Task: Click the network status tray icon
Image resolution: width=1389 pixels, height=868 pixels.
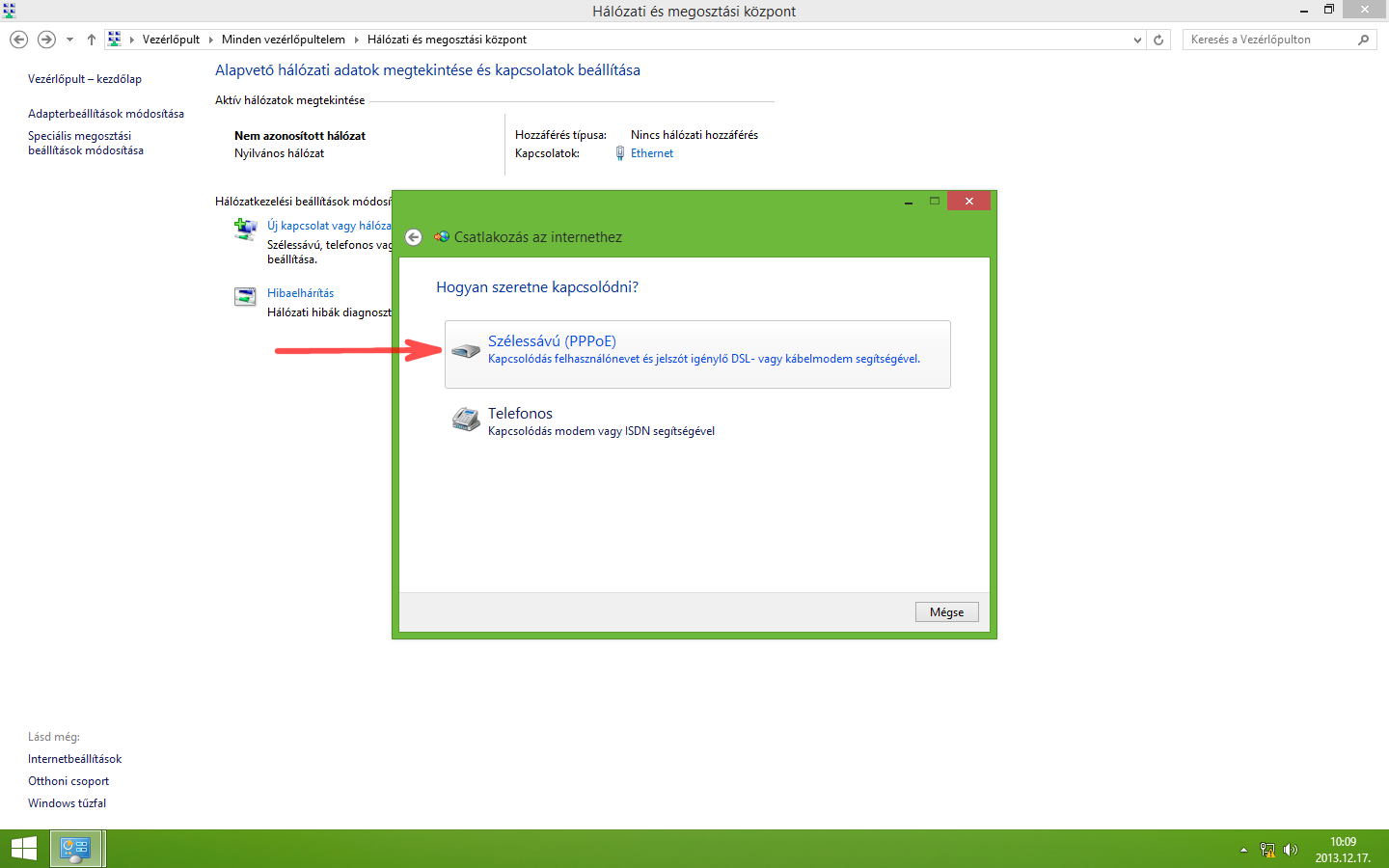Action: (x=1266, y=850)
